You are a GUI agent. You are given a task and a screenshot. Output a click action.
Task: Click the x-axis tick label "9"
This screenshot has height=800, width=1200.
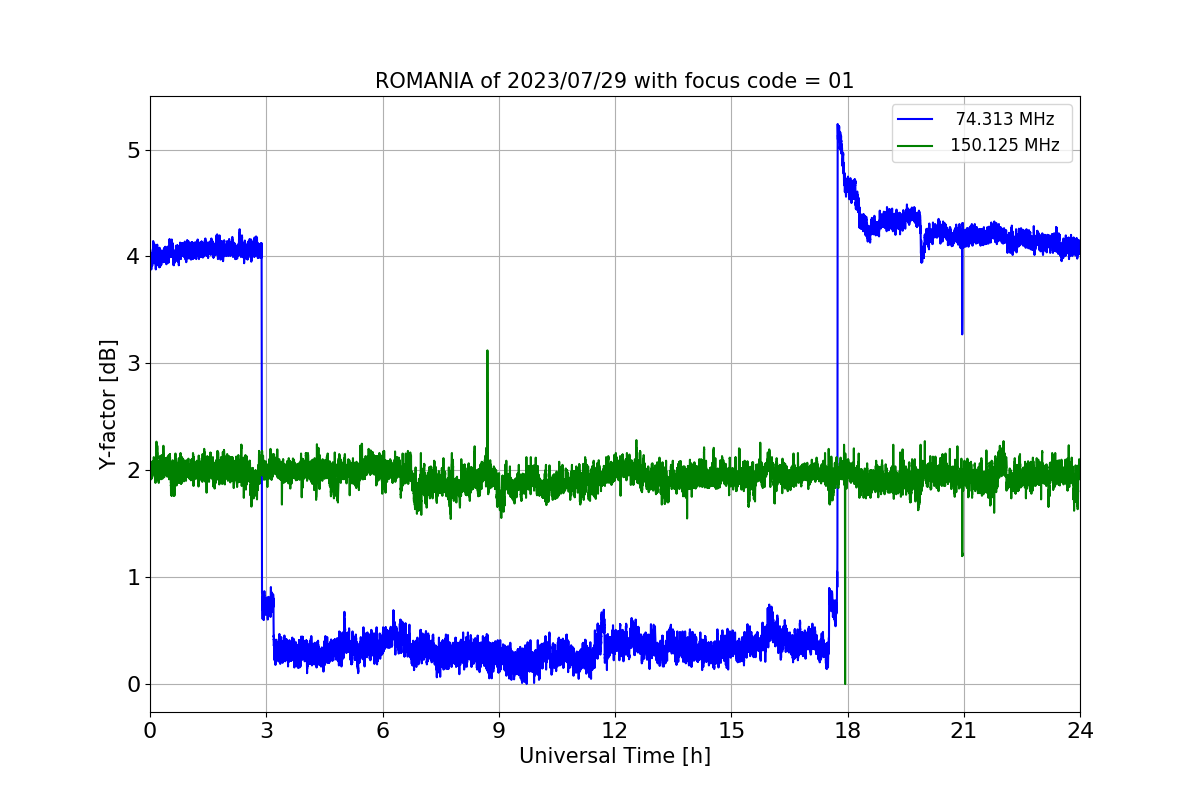click(499, 730)
